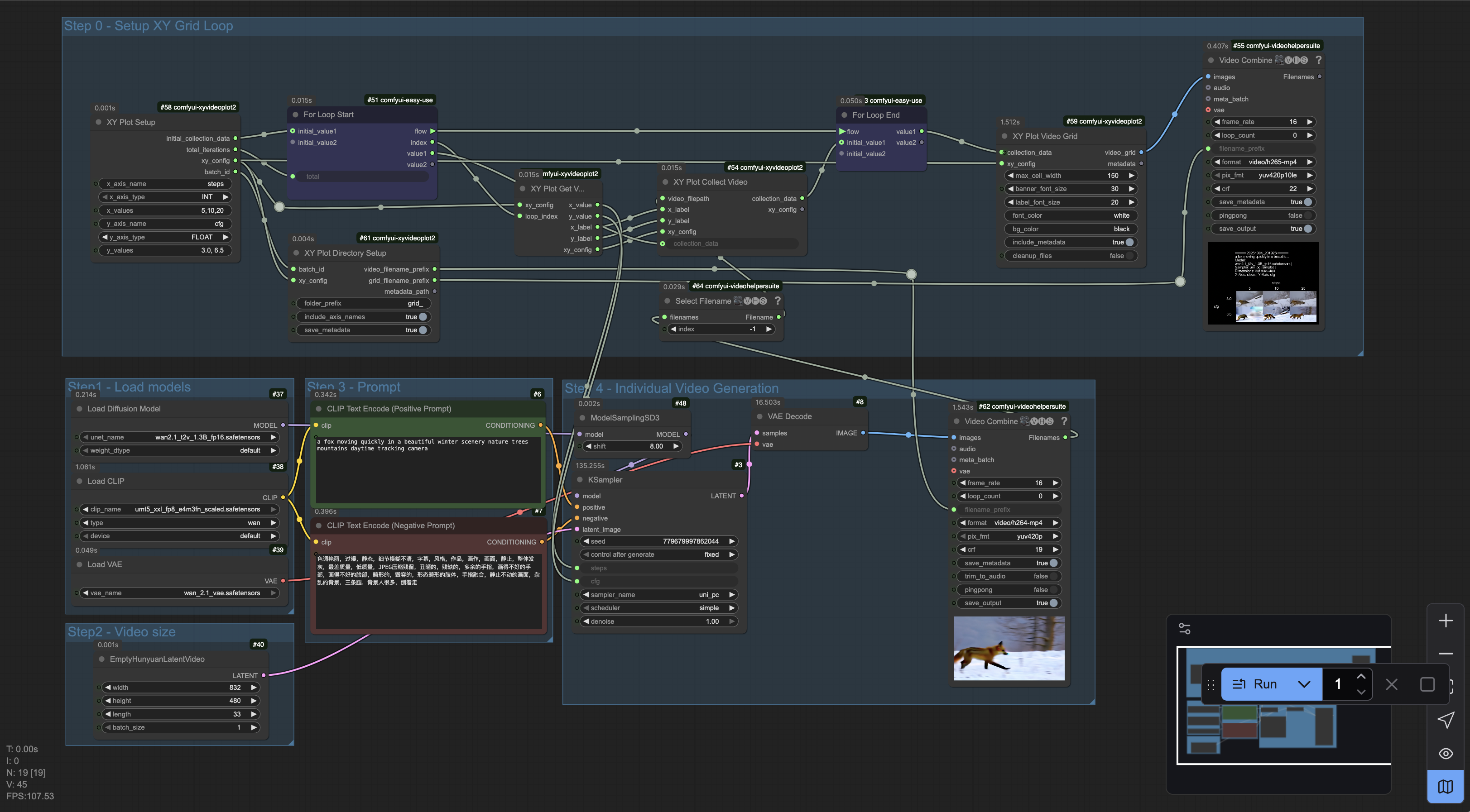Zoom in with the plus icon
Viewport: 1470px width, 812px height.
[x=1446, y=621]
